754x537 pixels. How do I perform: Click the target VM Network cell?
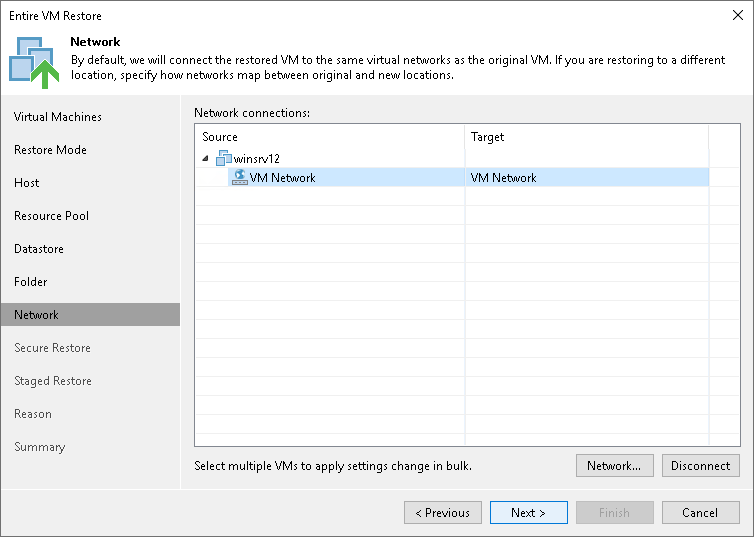[x=587, y=177]
